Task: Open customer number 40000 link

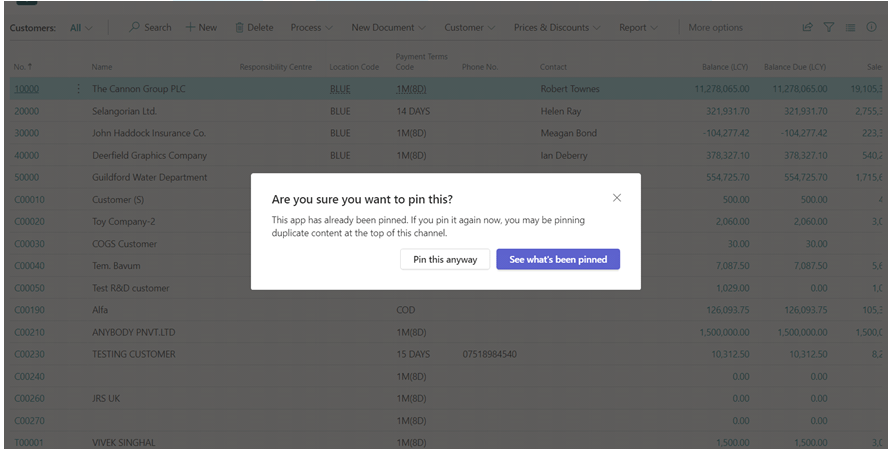Action: click(x=27, y=155)
